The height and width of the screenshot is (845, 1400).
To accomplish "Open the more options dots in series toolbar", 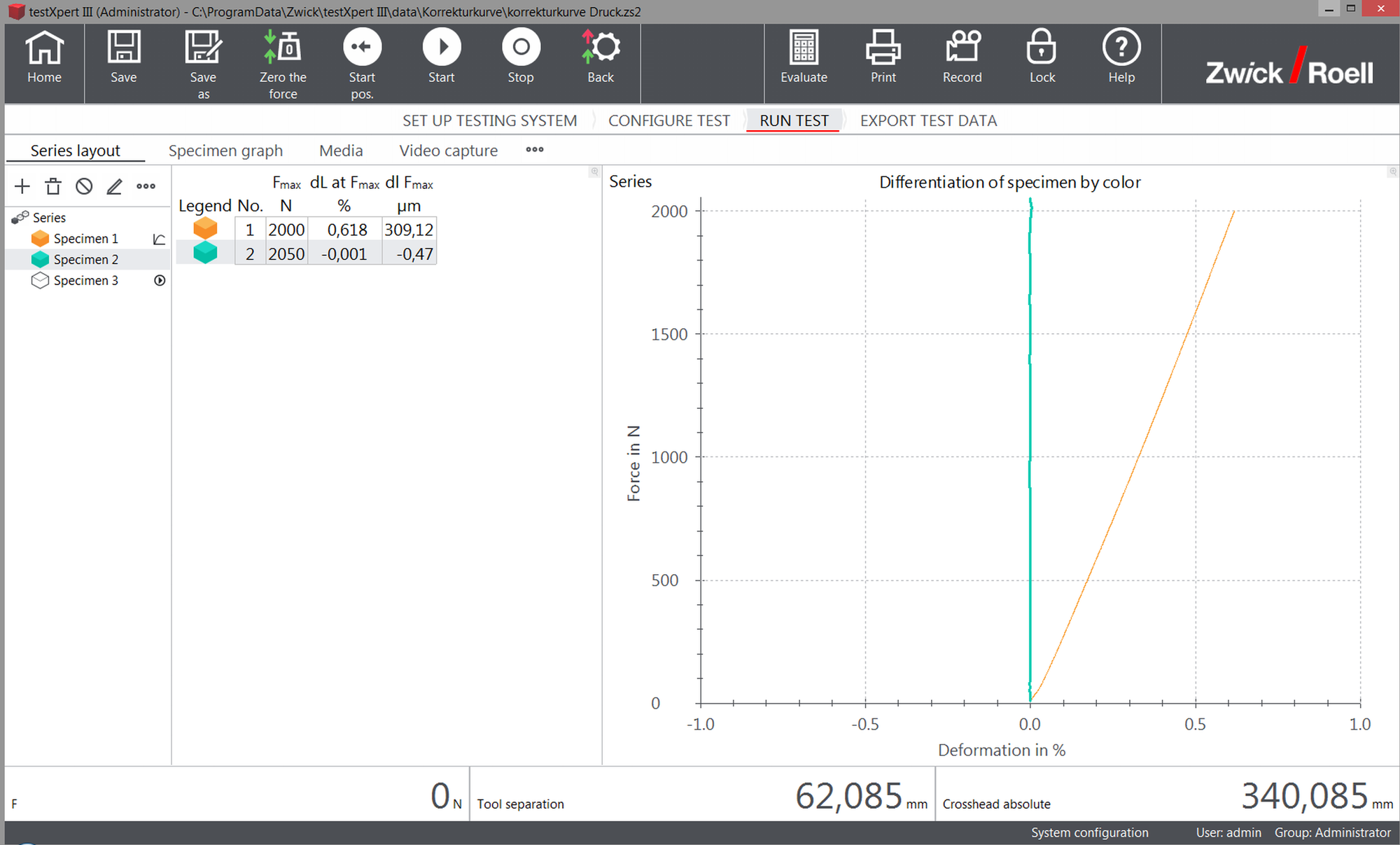I will tap(146, 186).
